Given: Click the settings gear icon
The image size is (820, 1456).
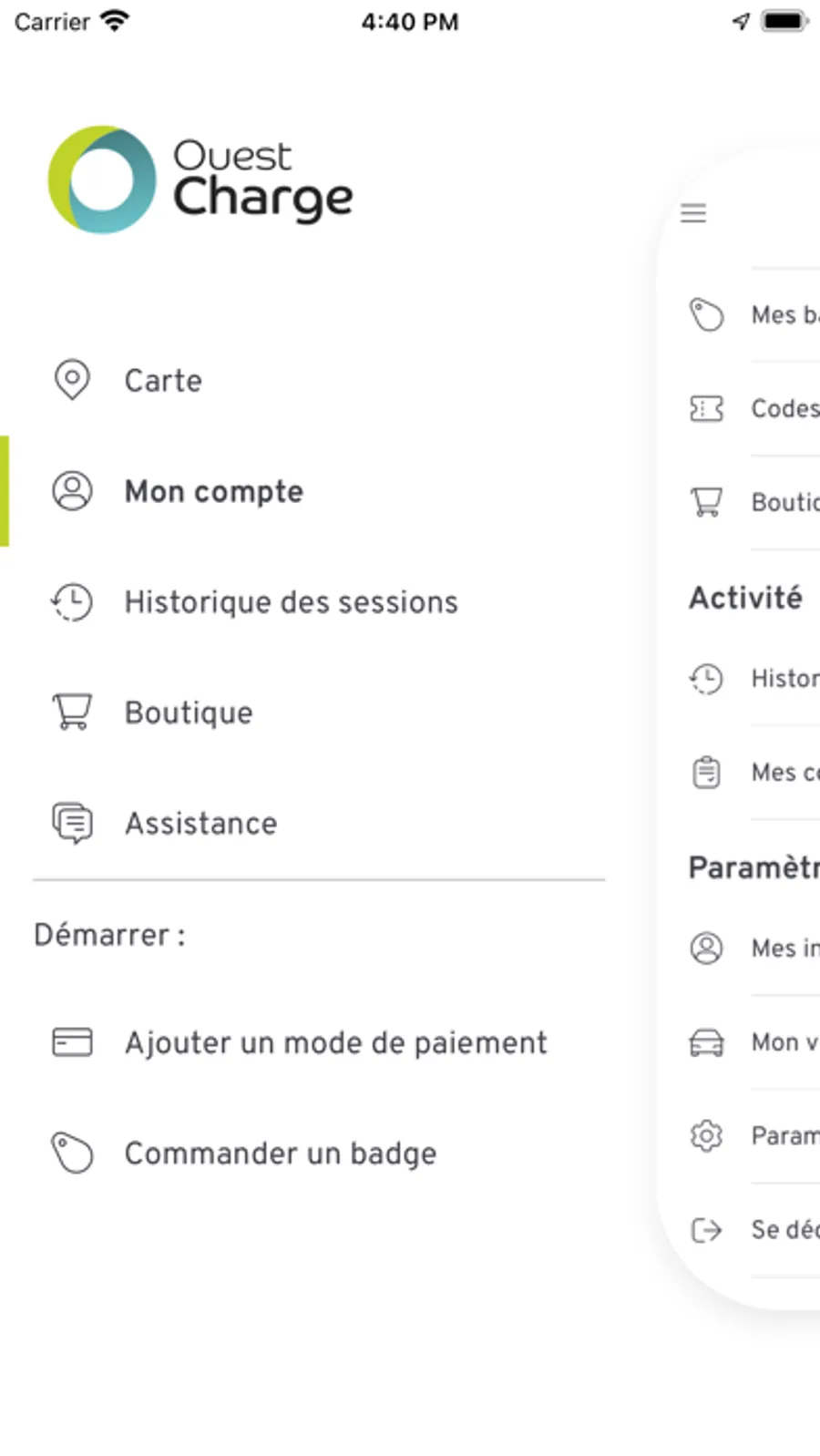Looking at the screenshot, I should coord(706,1135).
